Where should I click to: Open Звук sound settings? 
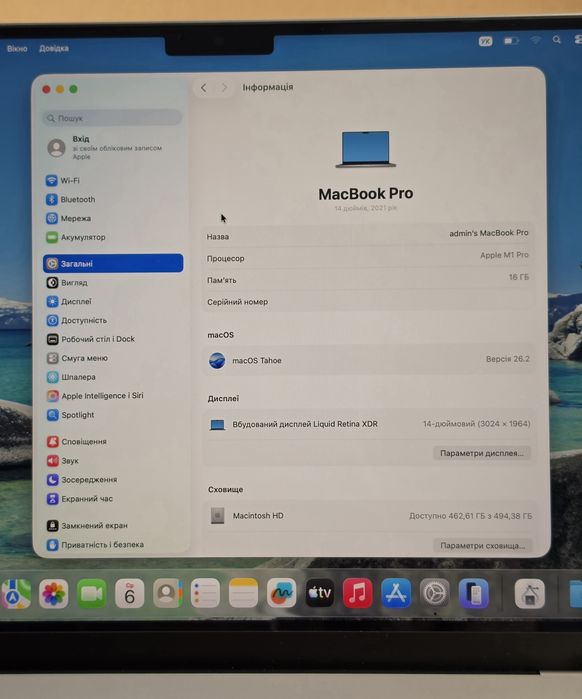(x=62, y=461)
